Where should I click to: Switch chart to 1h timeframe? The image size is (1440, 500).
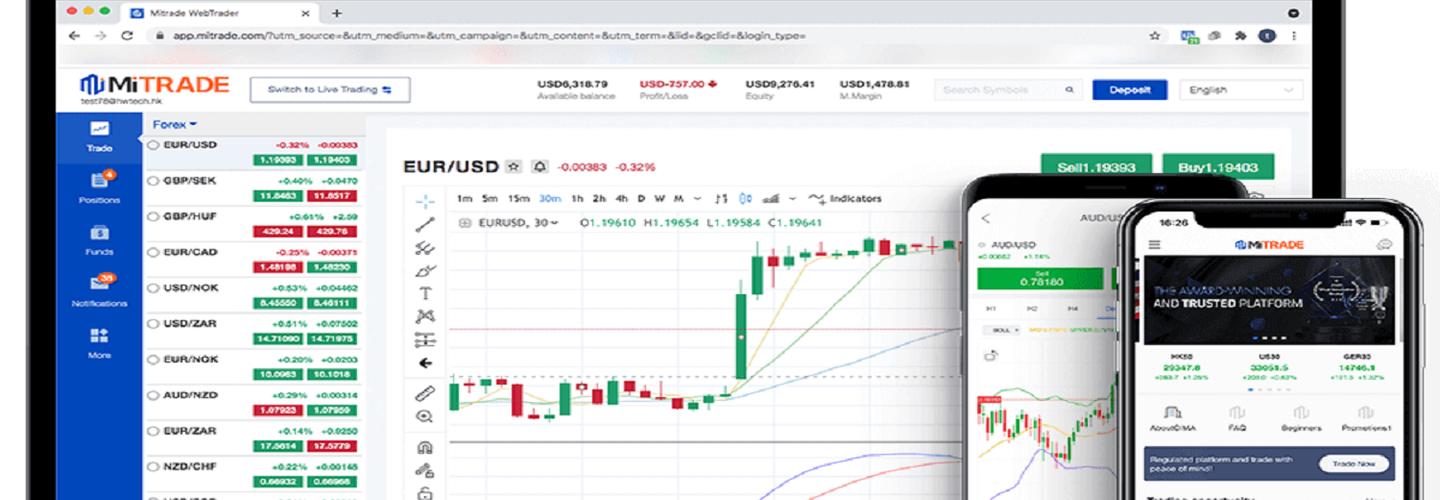[x=577, y=198]
